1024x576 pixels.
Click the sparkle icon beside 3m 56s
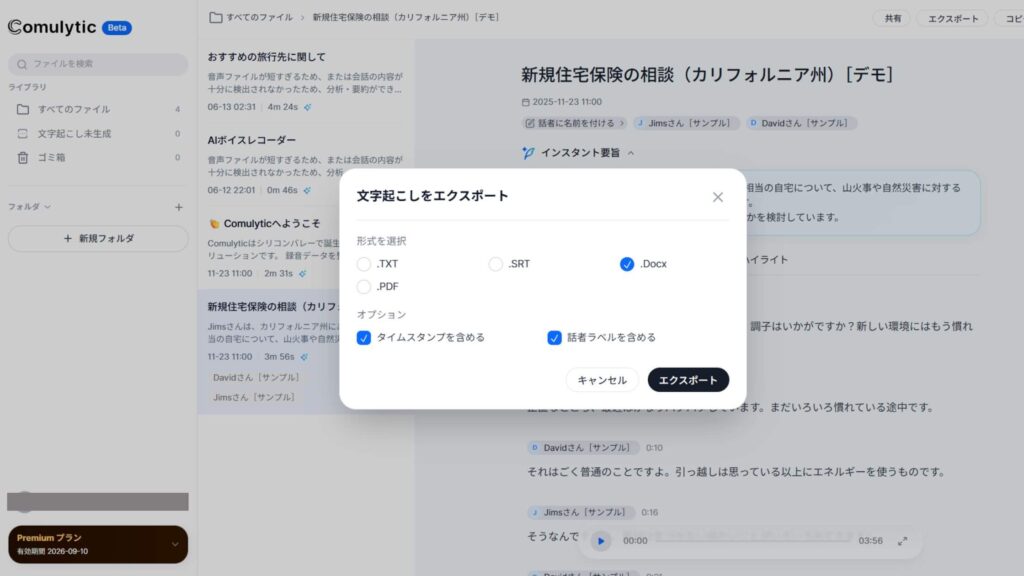[304, 357]
